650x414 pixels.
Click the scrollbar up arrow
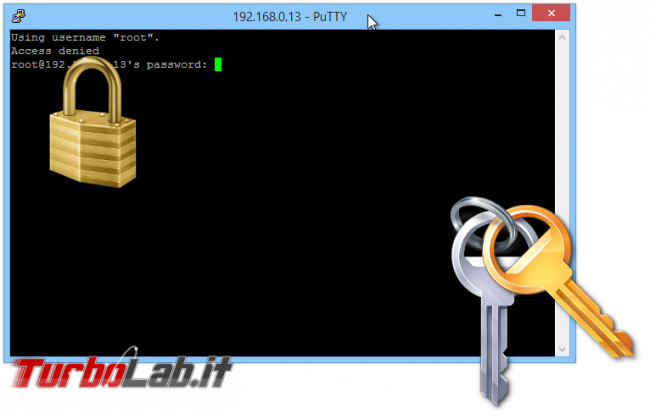point(562,37)
